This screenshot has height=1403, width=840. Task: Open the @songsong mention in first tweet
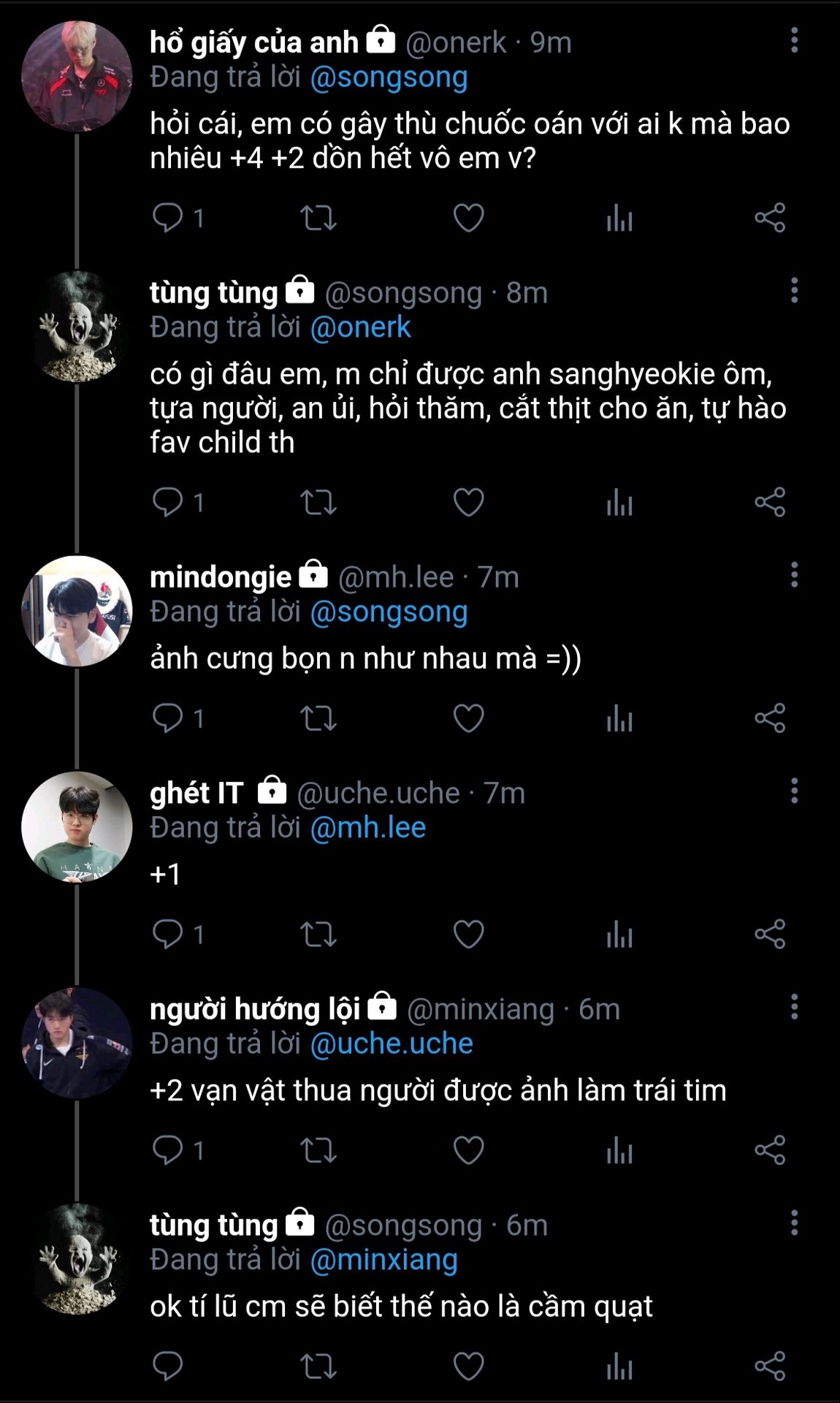(389, 77)
